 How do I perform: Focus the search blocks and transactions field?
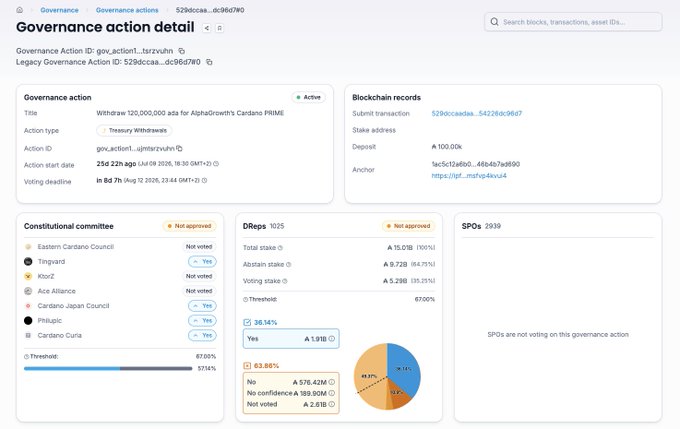(x=573, y=22)
